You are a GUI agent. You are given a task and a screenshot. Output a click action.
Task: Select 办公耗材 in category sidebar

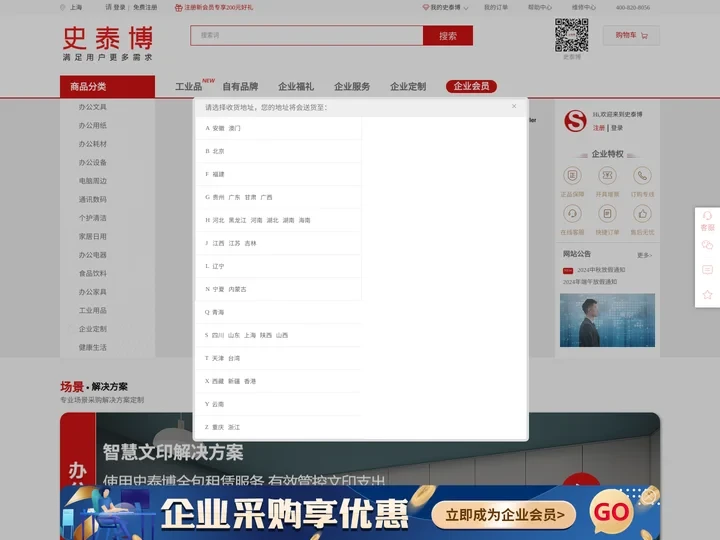click(x=93, y=144)
